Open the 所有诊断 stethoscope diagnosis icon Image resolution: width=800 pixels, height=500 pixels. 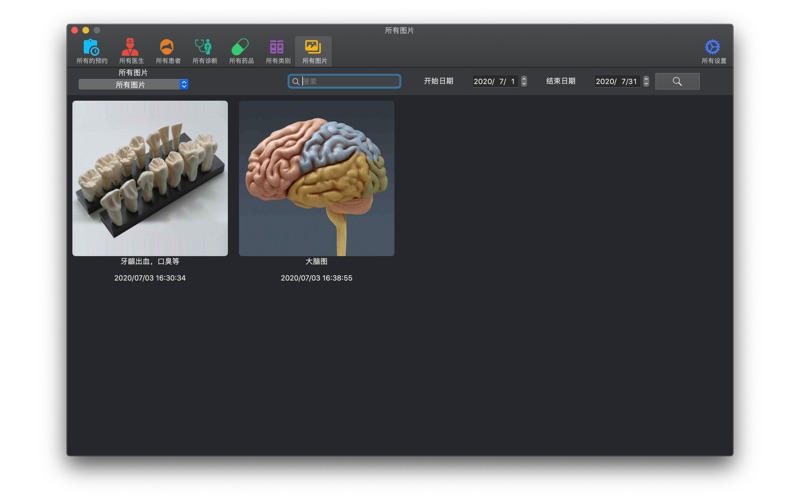[203, 50]
